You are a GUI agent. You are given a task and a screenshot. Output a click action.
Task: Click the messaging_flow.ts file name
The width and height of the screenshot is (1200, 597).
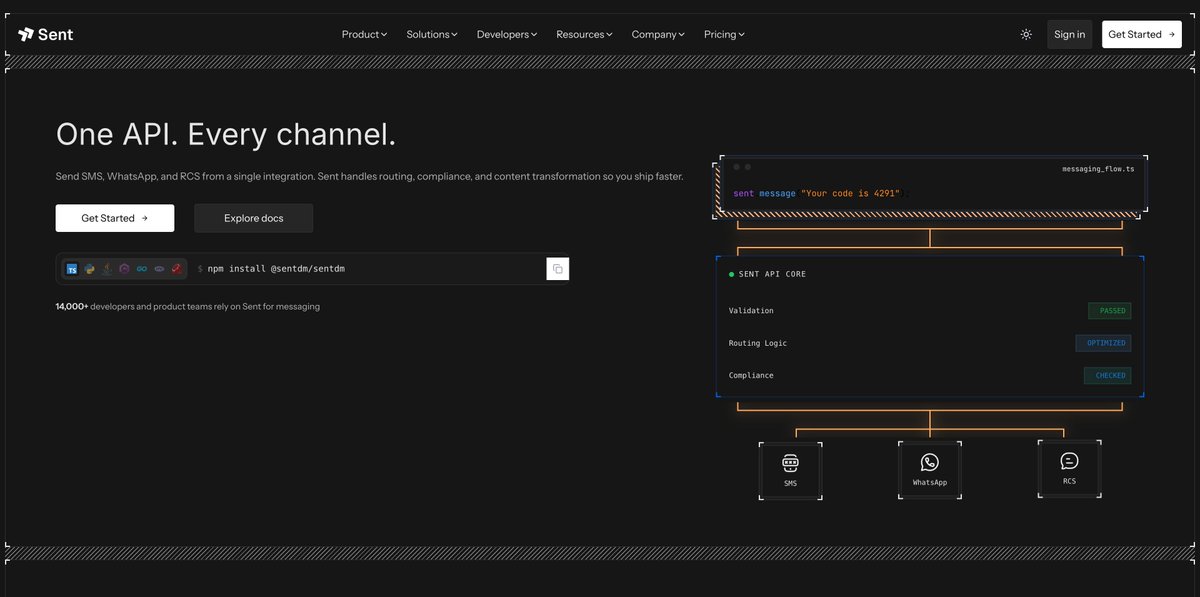(x=1098, y=170)
